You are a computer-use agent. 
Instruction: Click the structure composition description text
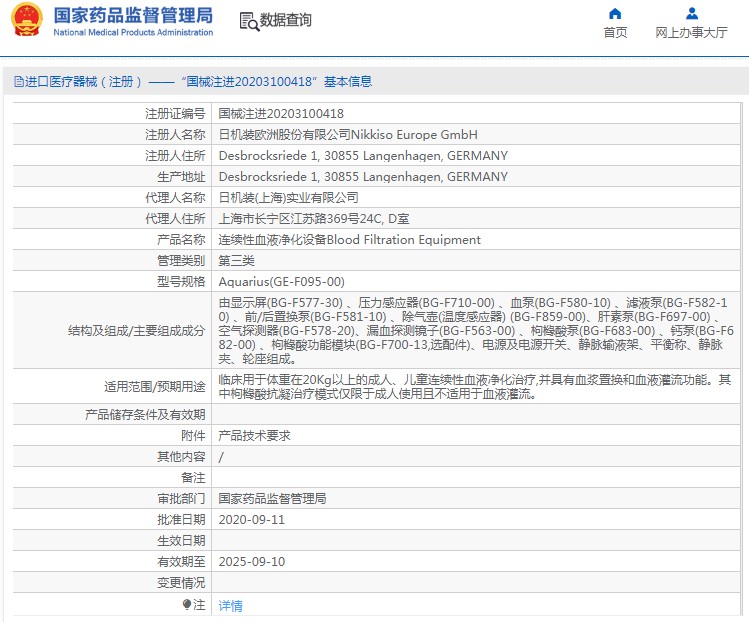pos(476,331)
